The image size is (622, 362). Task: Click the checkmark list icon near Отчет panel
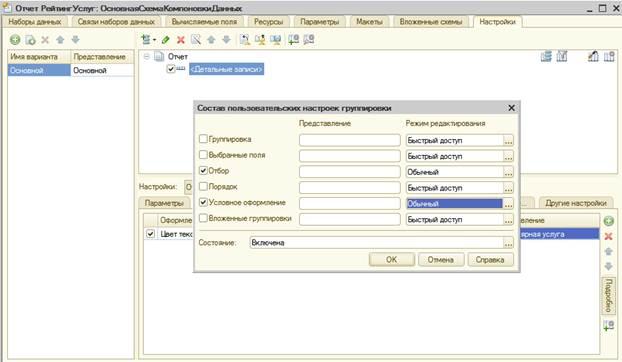[x=562, y=57]
